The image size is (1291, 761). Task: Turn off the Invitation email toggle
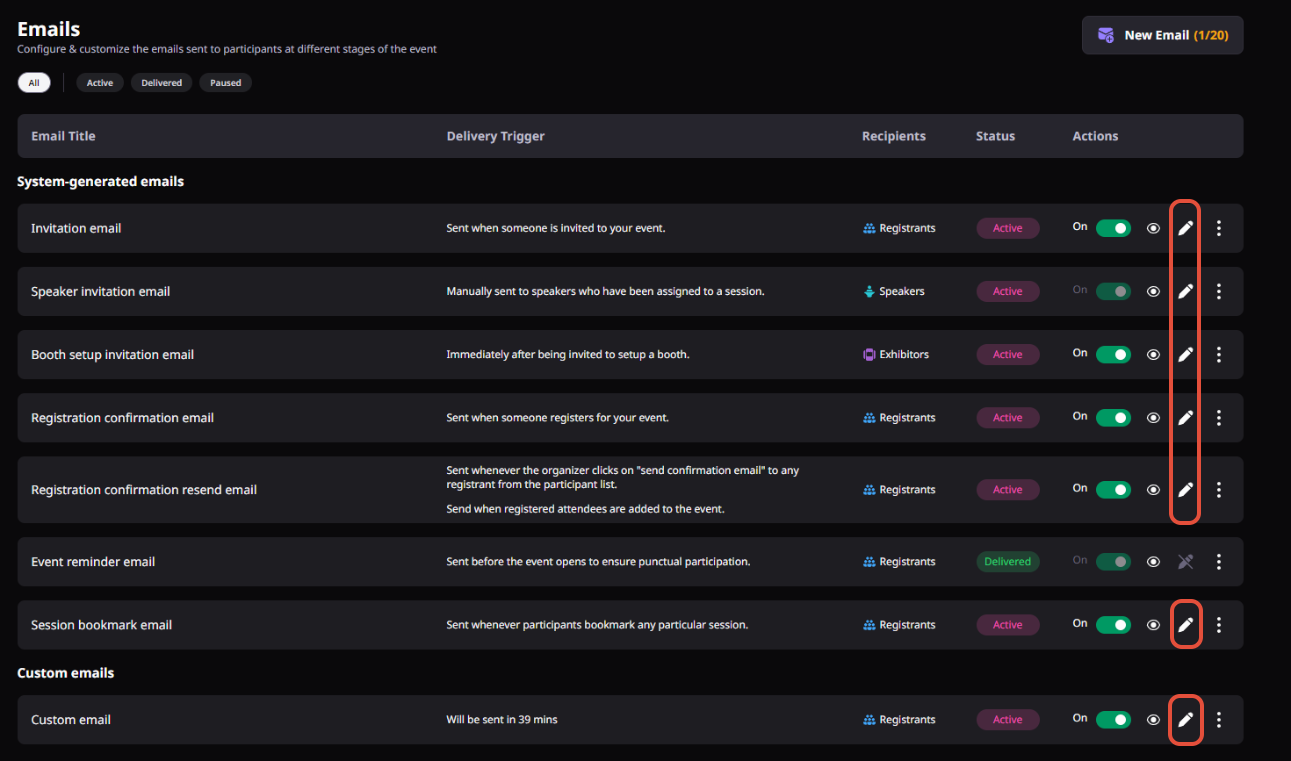pos(1113,228)
